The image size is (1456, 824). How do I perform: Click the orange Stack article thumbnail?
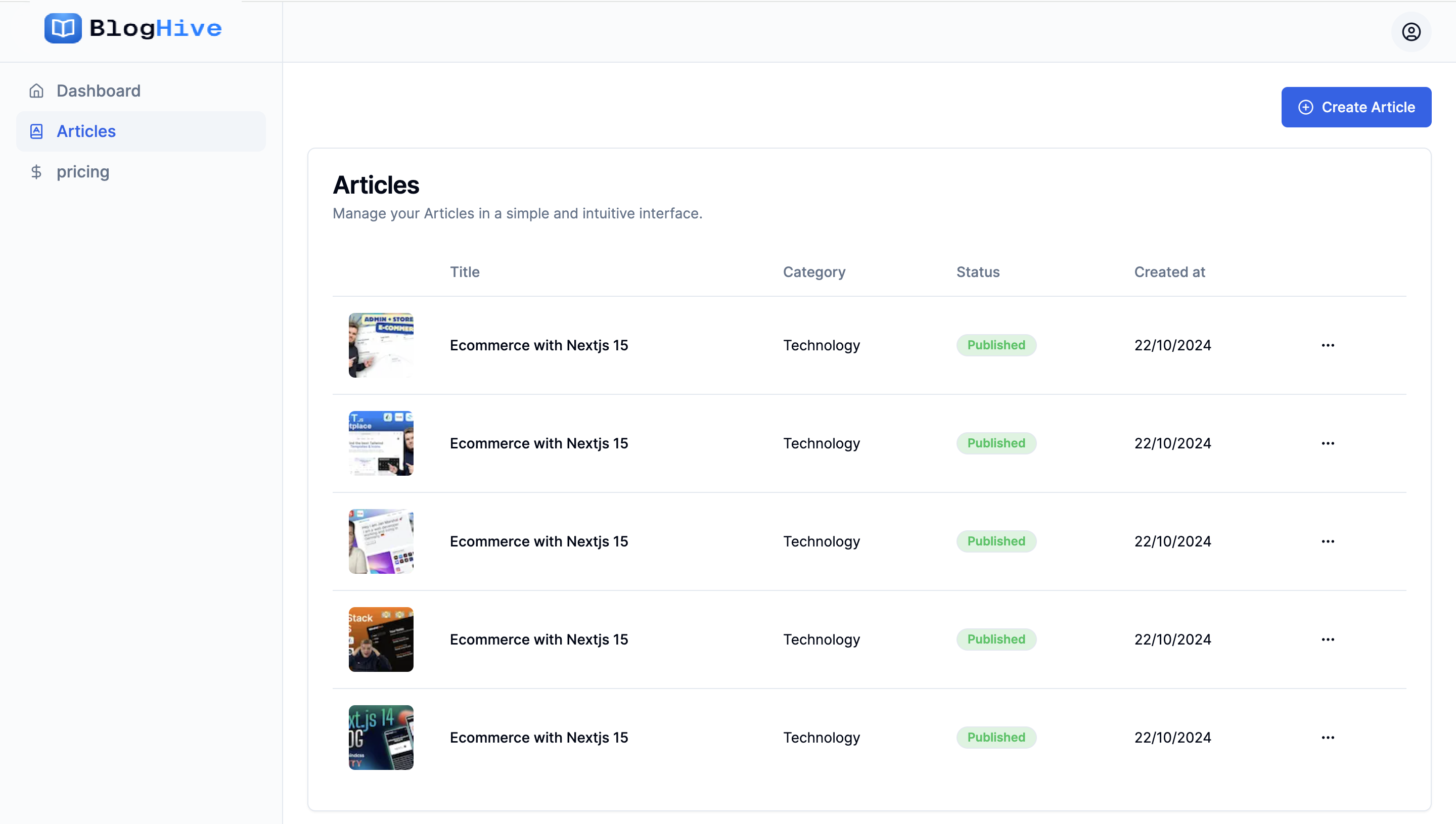click(381, 639)
